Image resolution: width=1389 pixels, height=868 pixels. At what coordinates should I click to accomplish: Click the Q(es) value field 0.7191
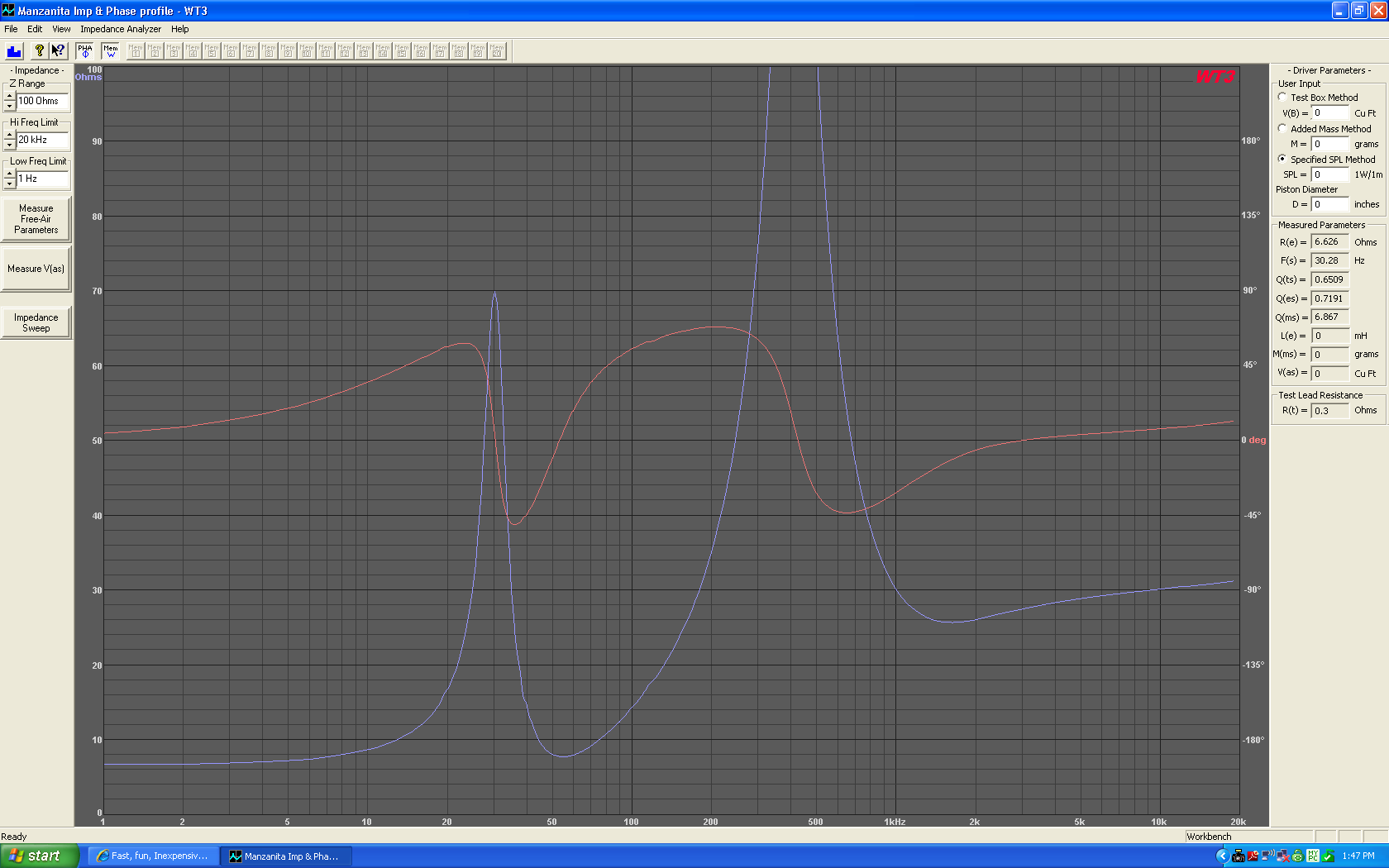(1330, 298)
